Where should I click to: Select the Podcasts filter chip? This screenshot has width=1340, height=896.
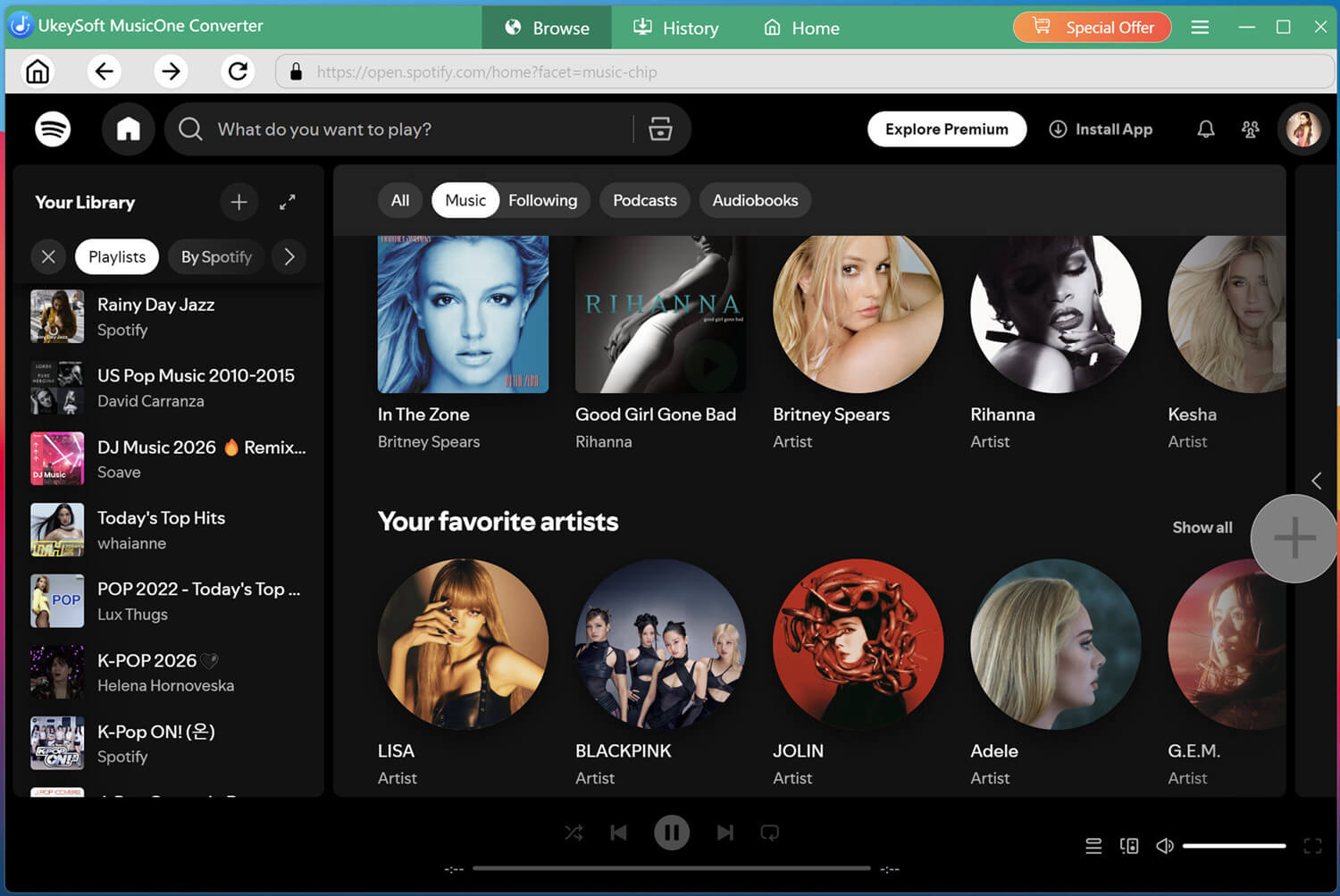pyautogui.click(x=644, y=200)
